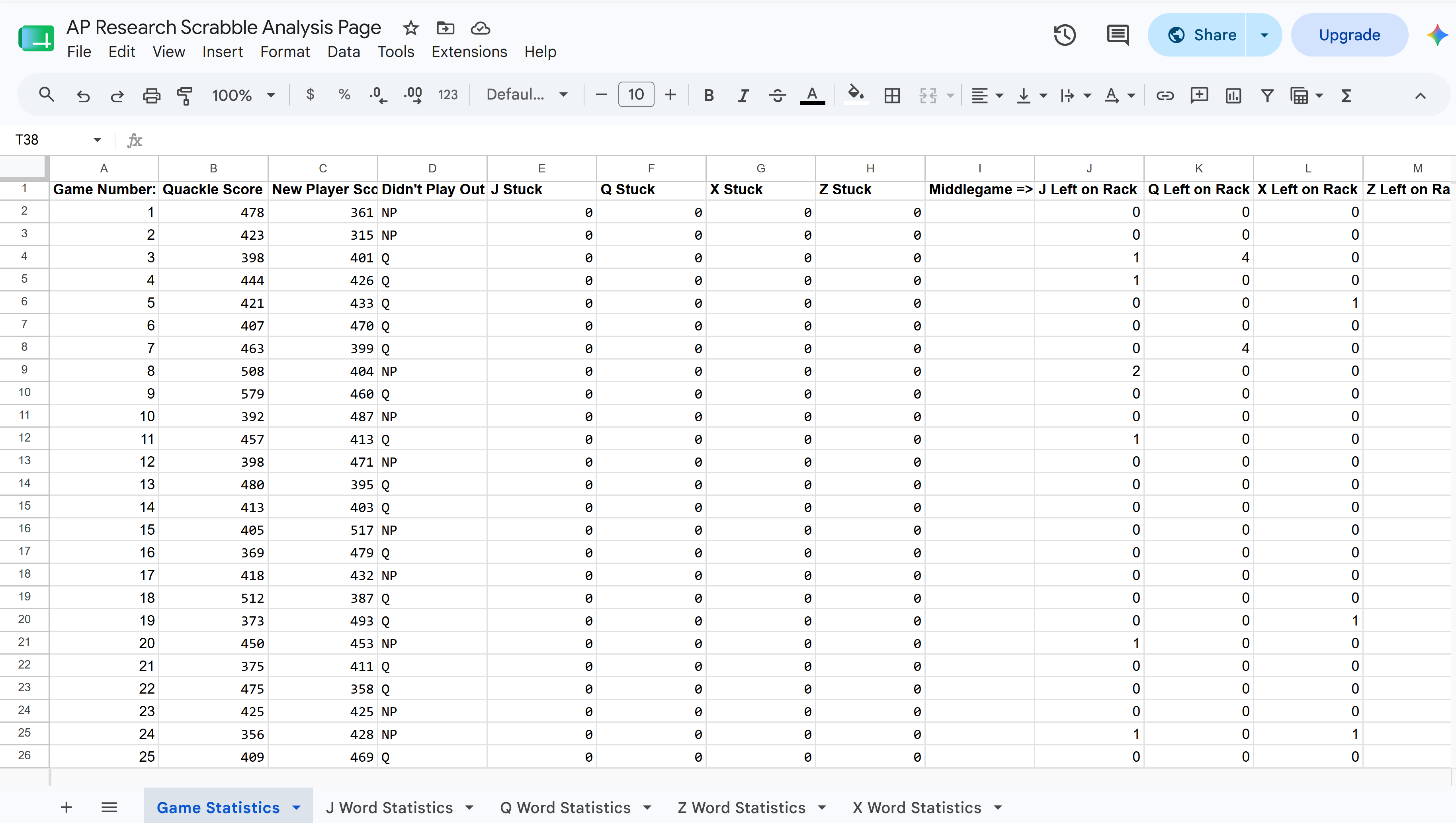Open the Format menu
This screenshot has height=823, width=1456.
point(285,51)
